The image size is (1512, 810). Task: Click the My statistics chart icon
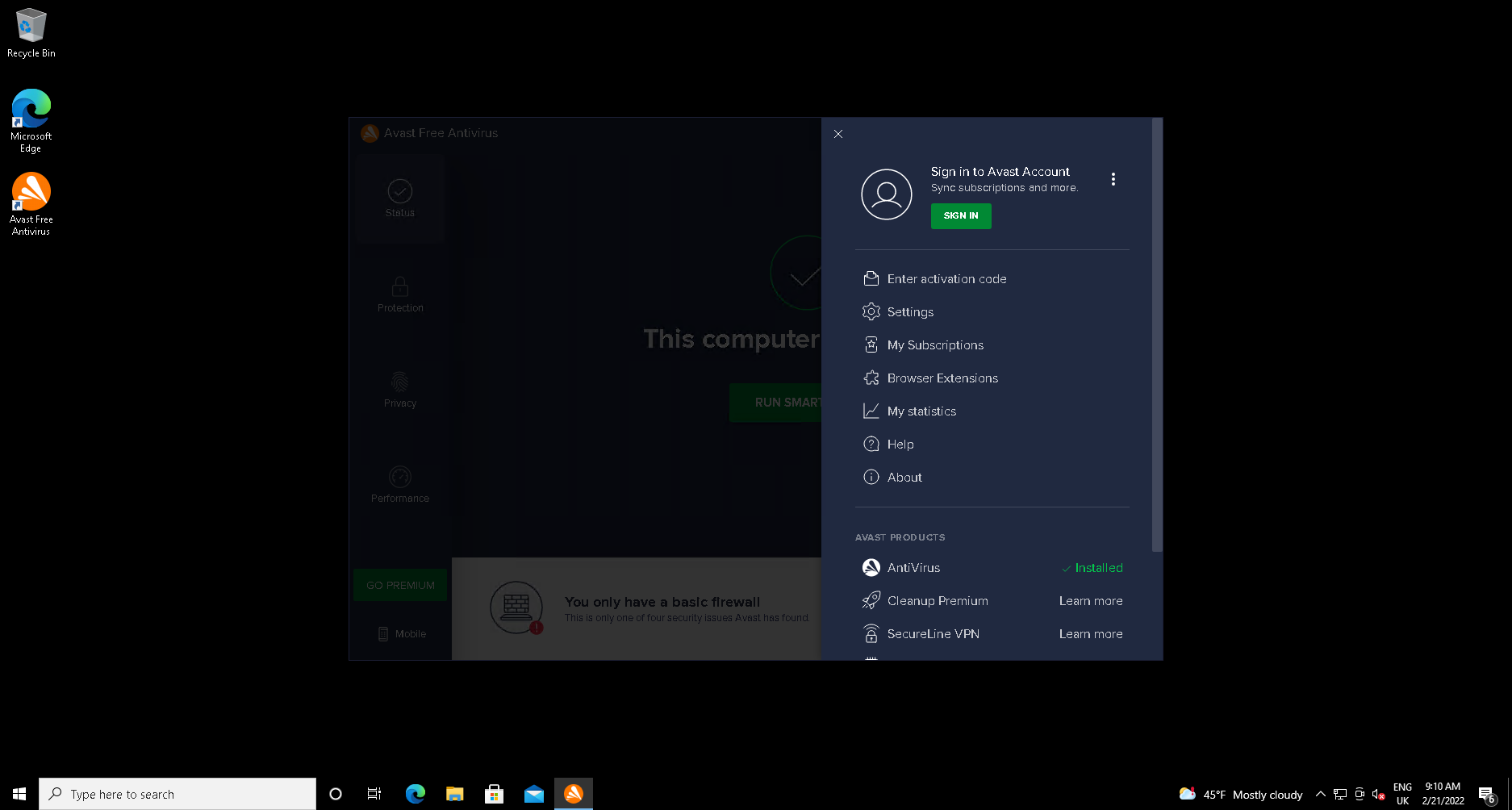[x=871, y=411]
